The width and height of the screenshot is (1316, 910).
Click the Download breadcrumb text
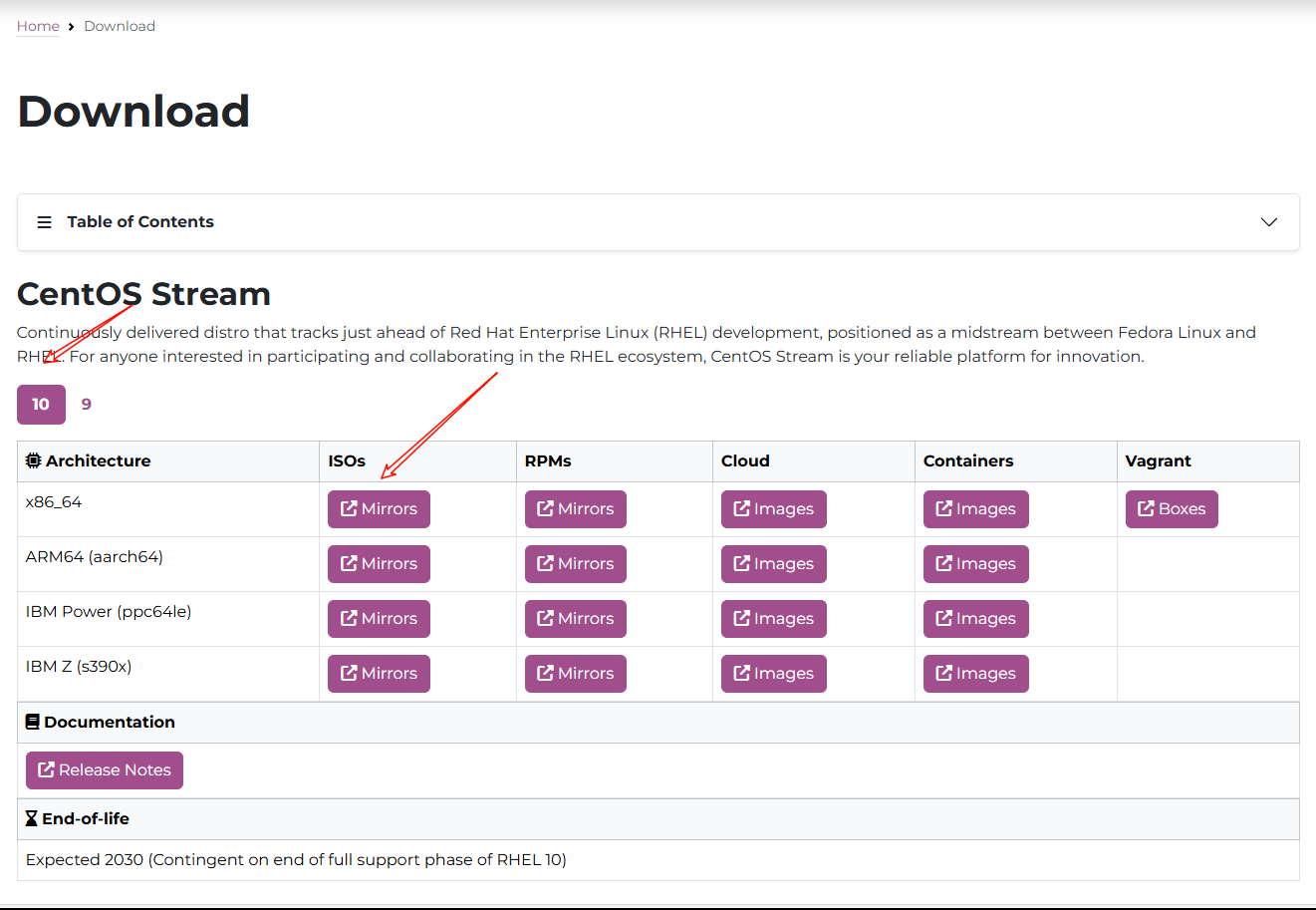coord(120,26)
